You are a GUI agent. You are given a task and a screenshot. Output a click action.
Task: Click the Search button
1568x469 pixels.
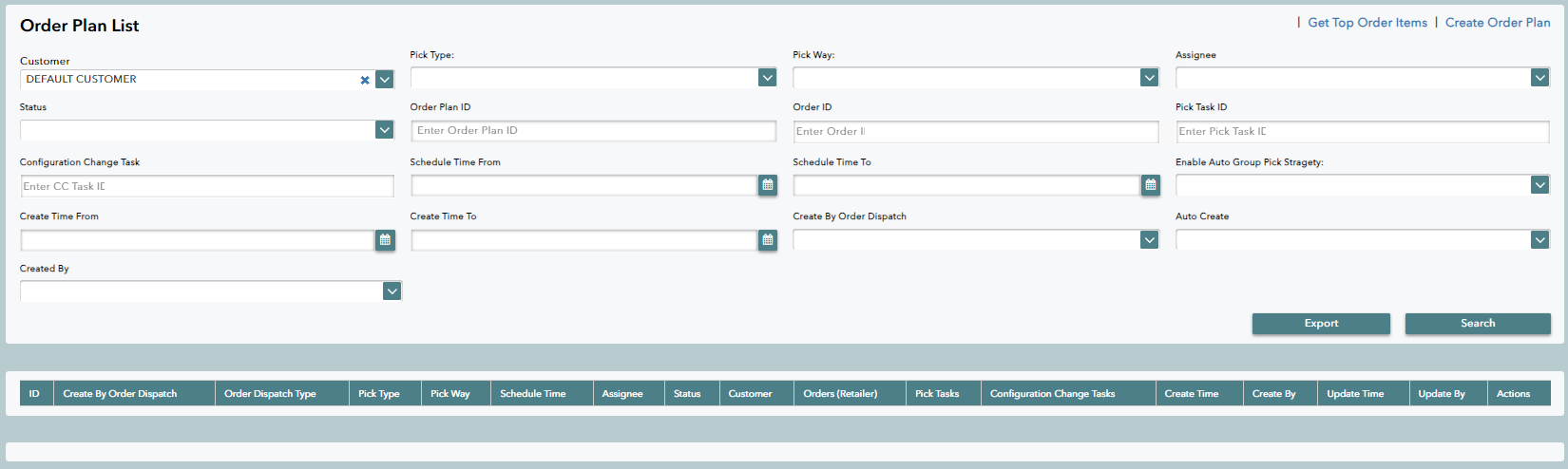[x=1478, y=324]
